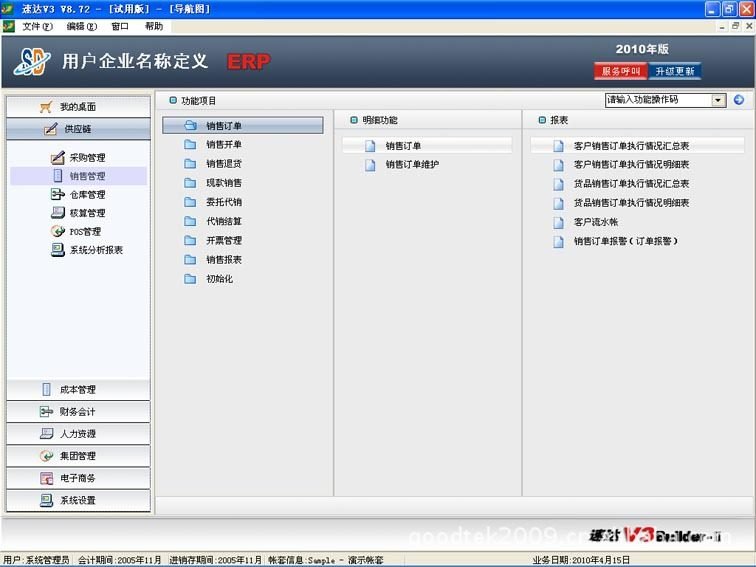Click the 仓库管理 icon
The image size is (756, 567).
[57, 194]
